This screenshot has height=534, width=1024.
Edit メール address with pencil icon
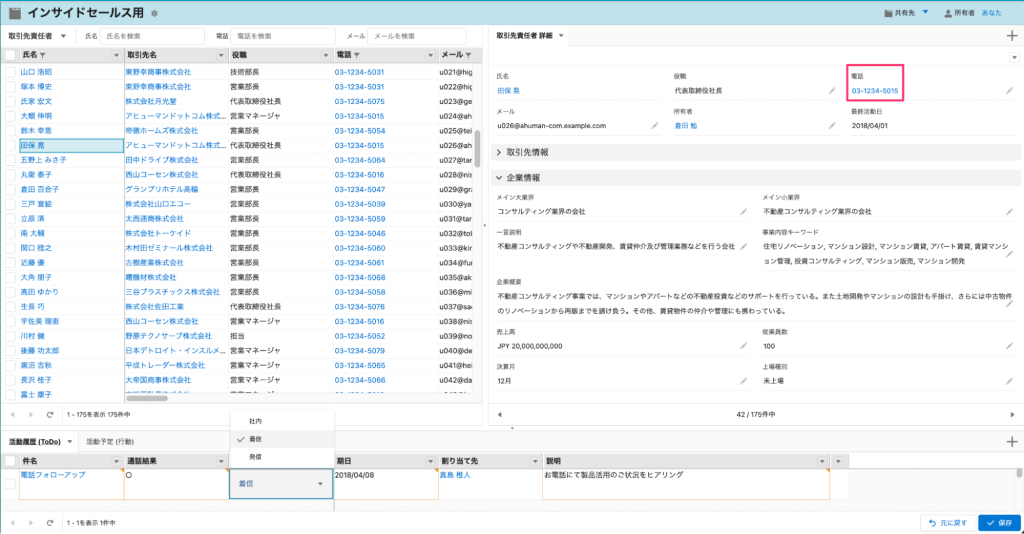click(654, 125)
